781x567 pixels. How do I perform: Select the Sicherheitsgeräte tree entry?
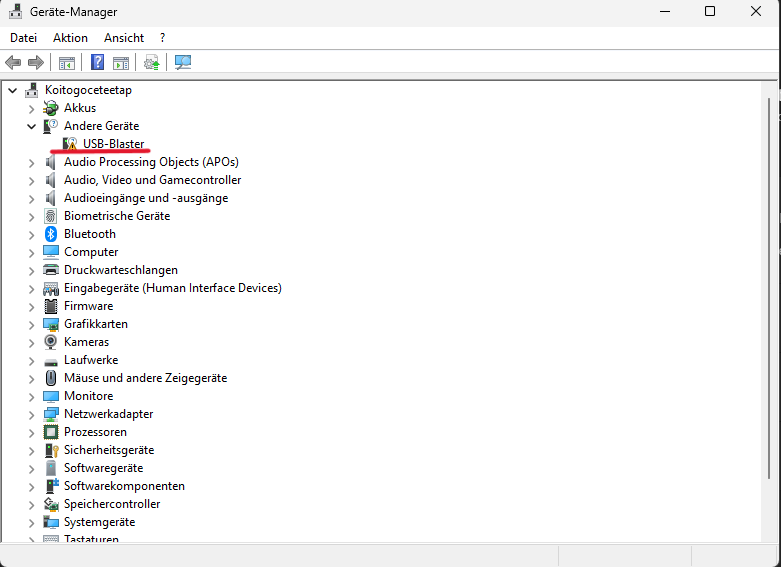[x=109, y=450]
